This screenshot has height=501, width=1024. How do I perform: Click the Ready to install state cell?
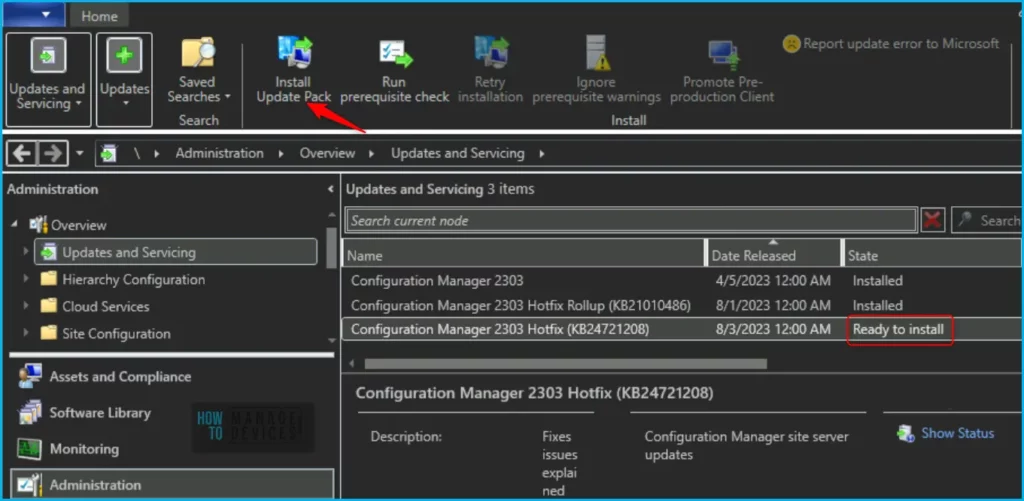tap(899, 330)
